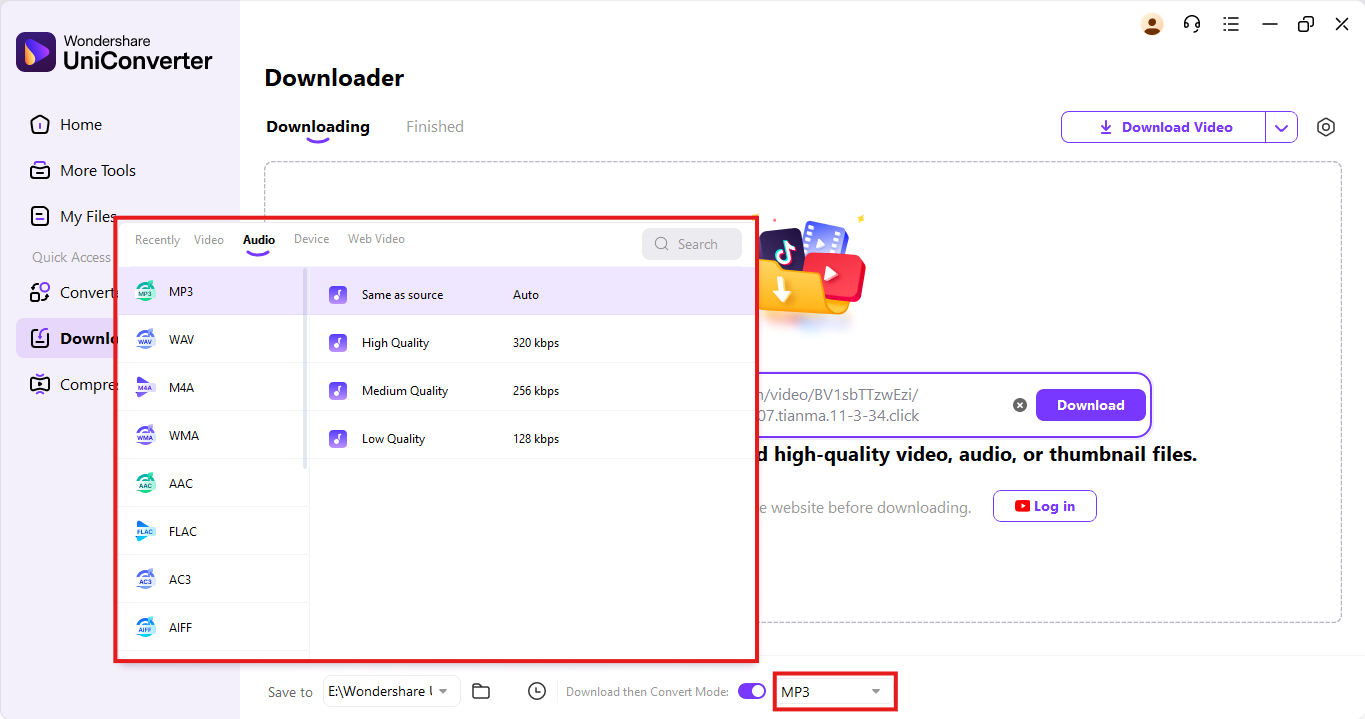Click the format Search field
Screen dimensions: 1365x719
pos(692,244)
